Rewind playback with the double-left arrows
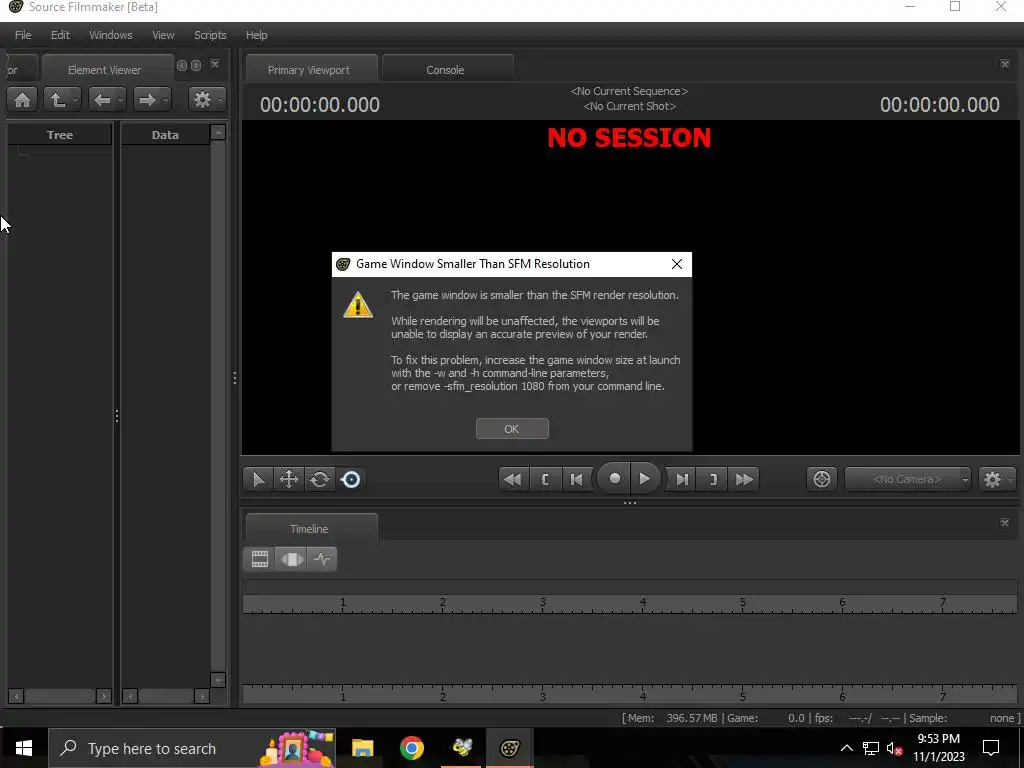The width and height of the screenshot is (1024, 768). pyautogui.click(x=513, y=480)
